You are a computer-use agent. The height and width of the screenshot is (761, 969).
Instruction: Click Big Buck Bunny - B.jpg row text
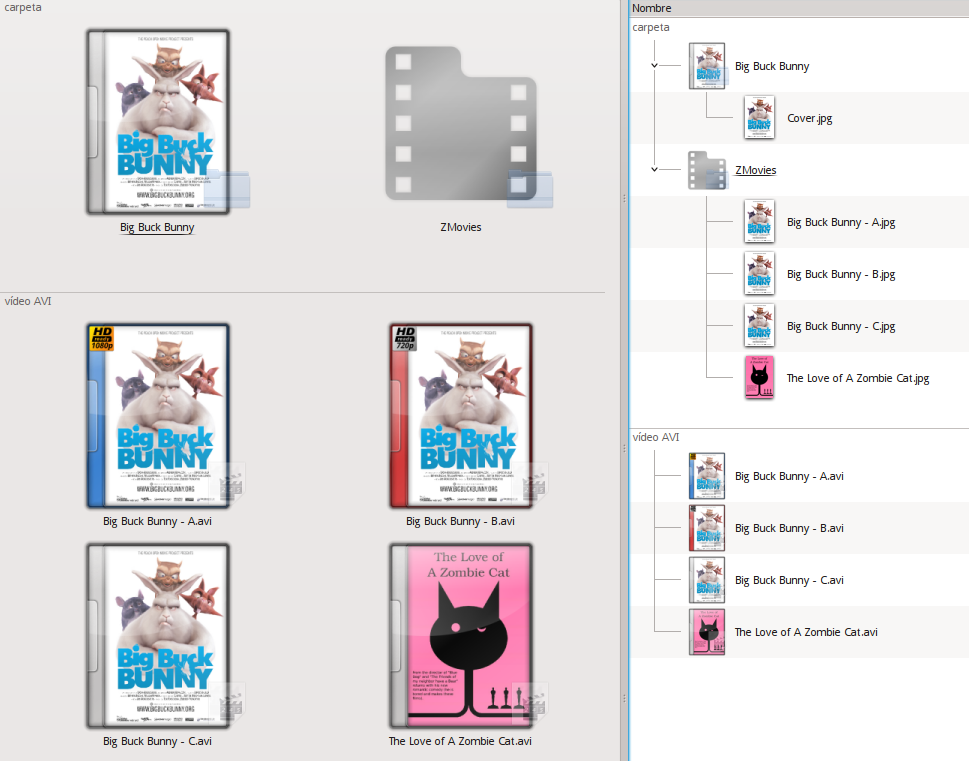841,274
